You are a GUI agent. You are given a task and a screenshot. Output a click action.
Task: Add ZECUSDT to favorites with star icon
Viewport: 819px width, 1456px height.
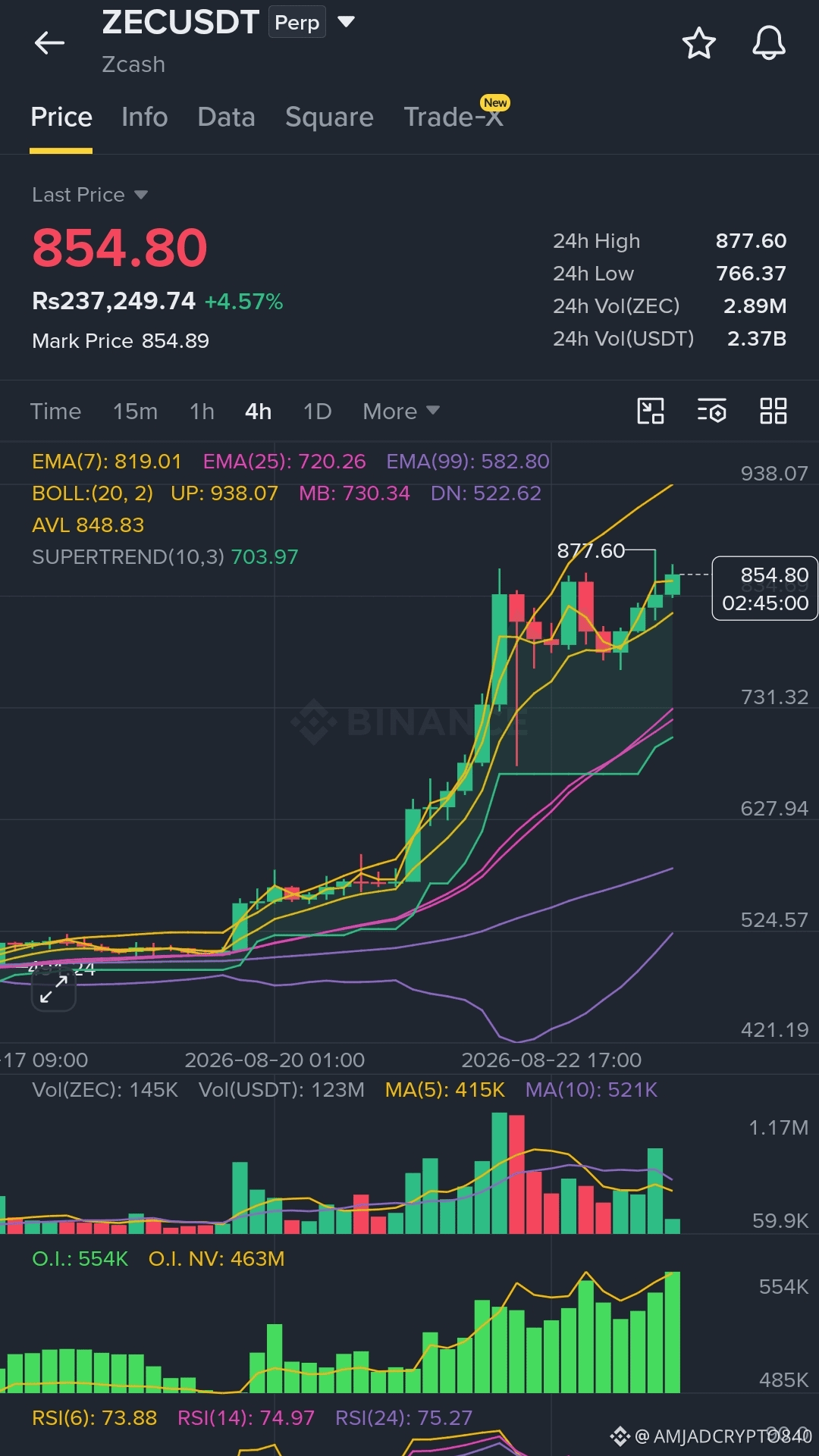click(x=698, y=43)
